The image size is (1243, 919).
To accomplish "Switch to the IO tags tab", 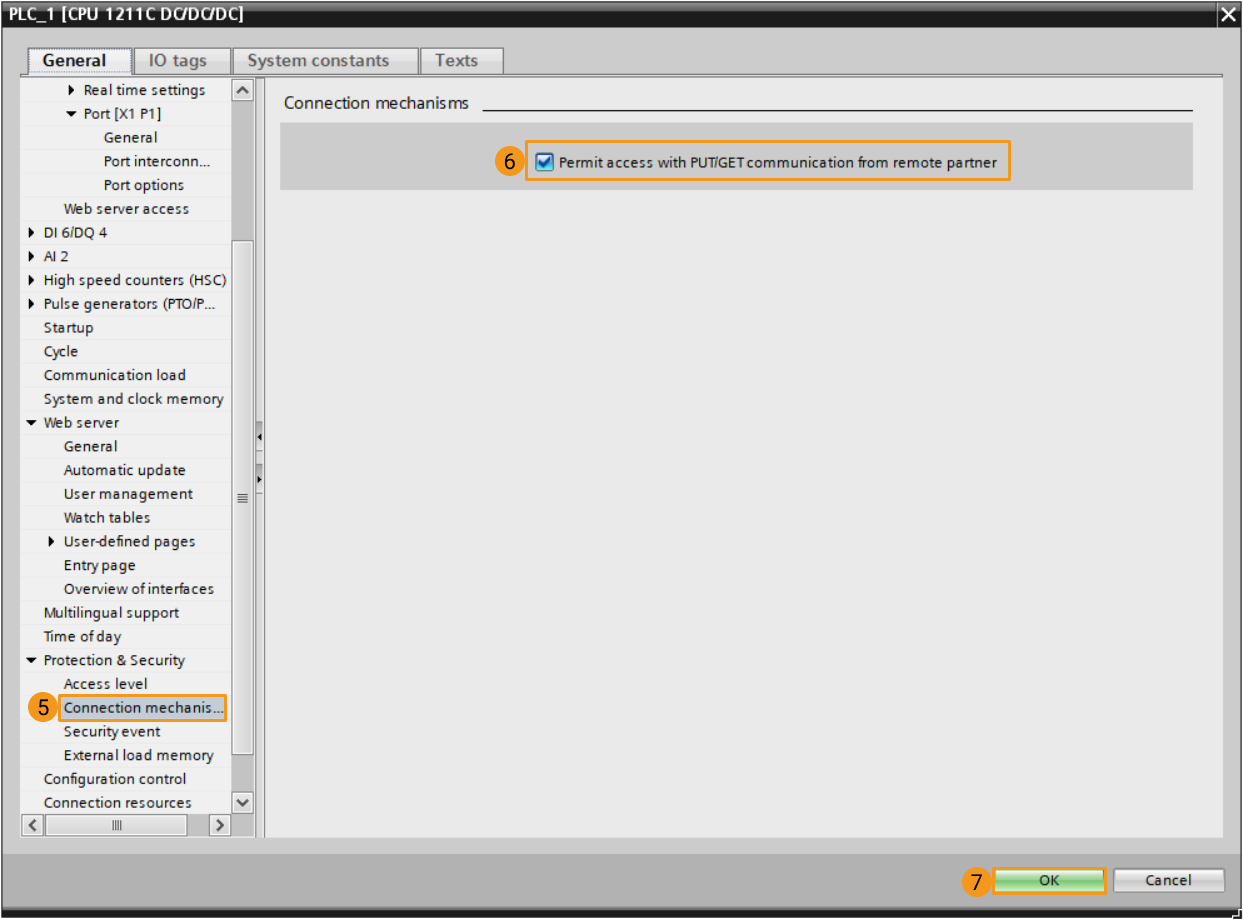I will tap(181, 60).
